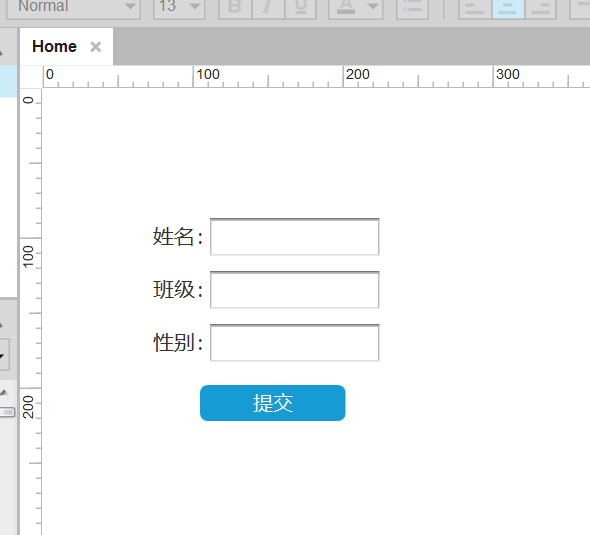Apply the font color A button
Viewport: 590px width, 535px height.
346,8
